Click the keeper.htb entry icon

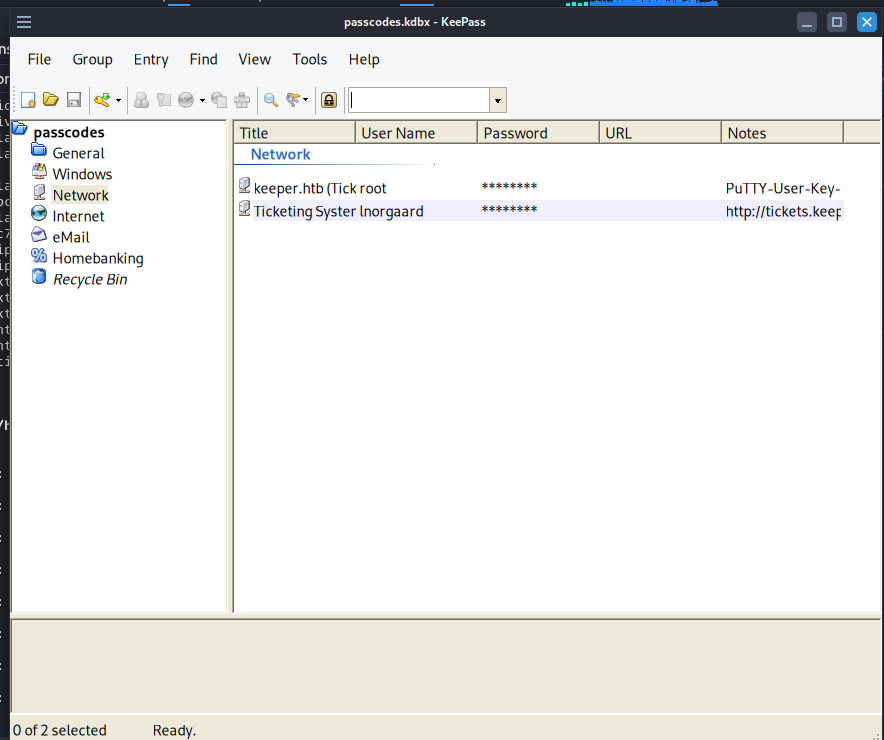(x=244, y=185)
